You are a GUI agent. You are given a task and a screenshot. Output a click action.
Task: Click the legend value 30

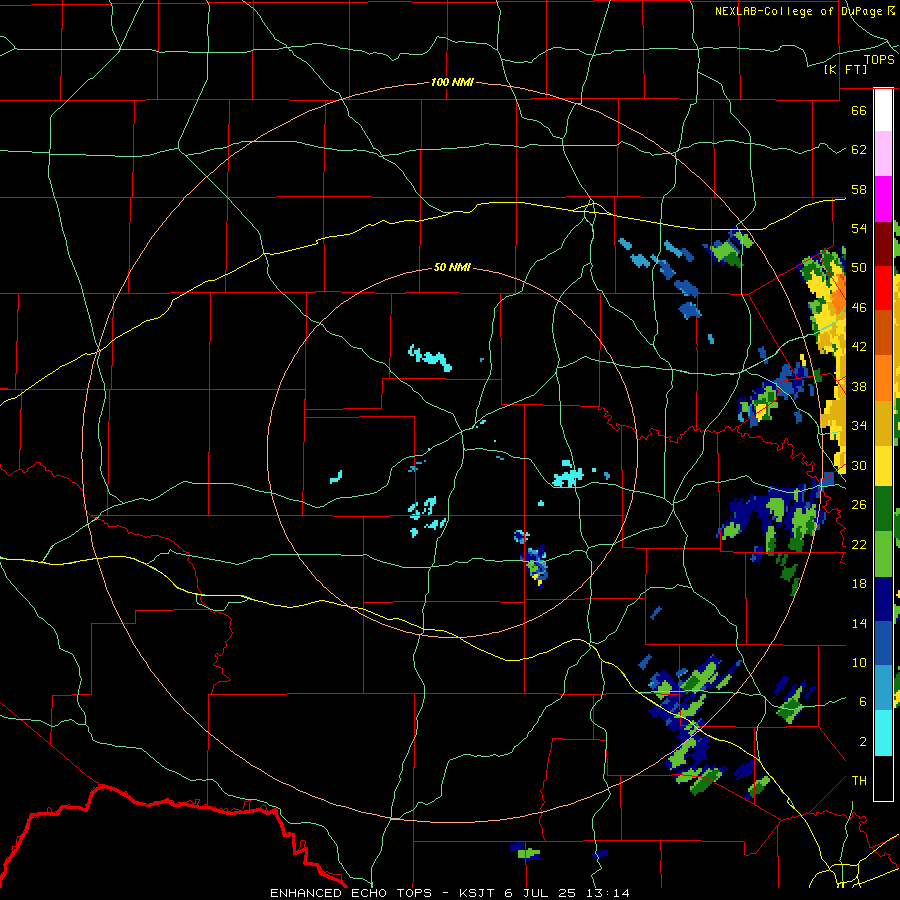(x=859, y=465)
